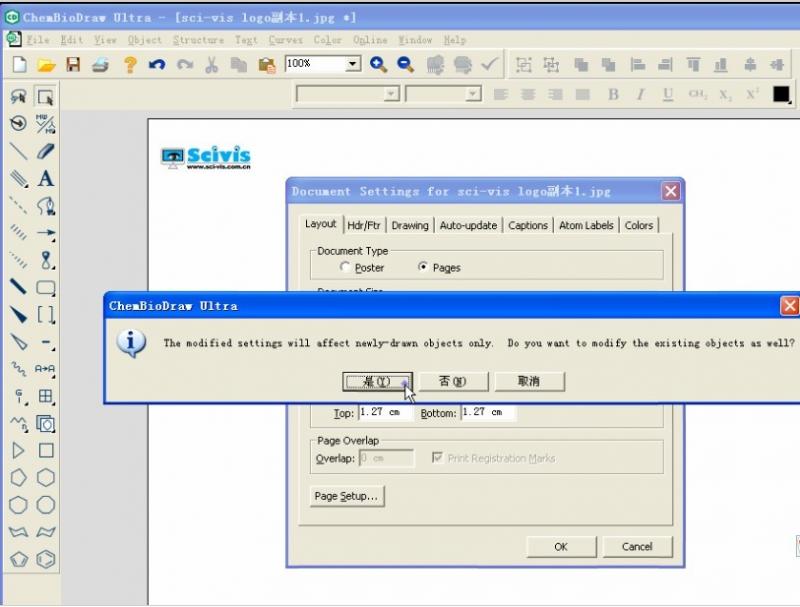Open the font size dropdown
Screen dimensions: 800x607
coord(473,94)
